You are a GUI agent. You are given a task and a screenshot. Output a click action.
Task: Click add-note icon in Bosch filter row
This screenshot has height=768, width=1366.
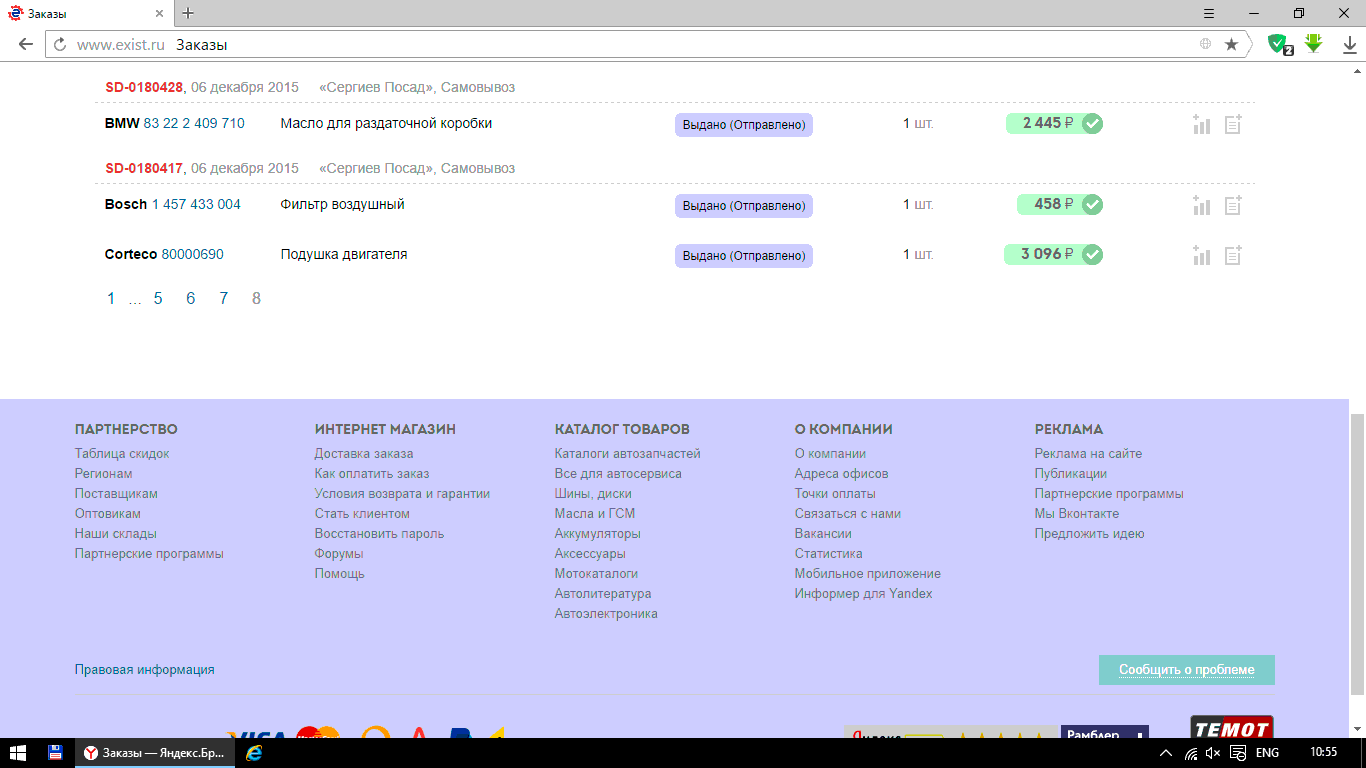pos(1233,206)
